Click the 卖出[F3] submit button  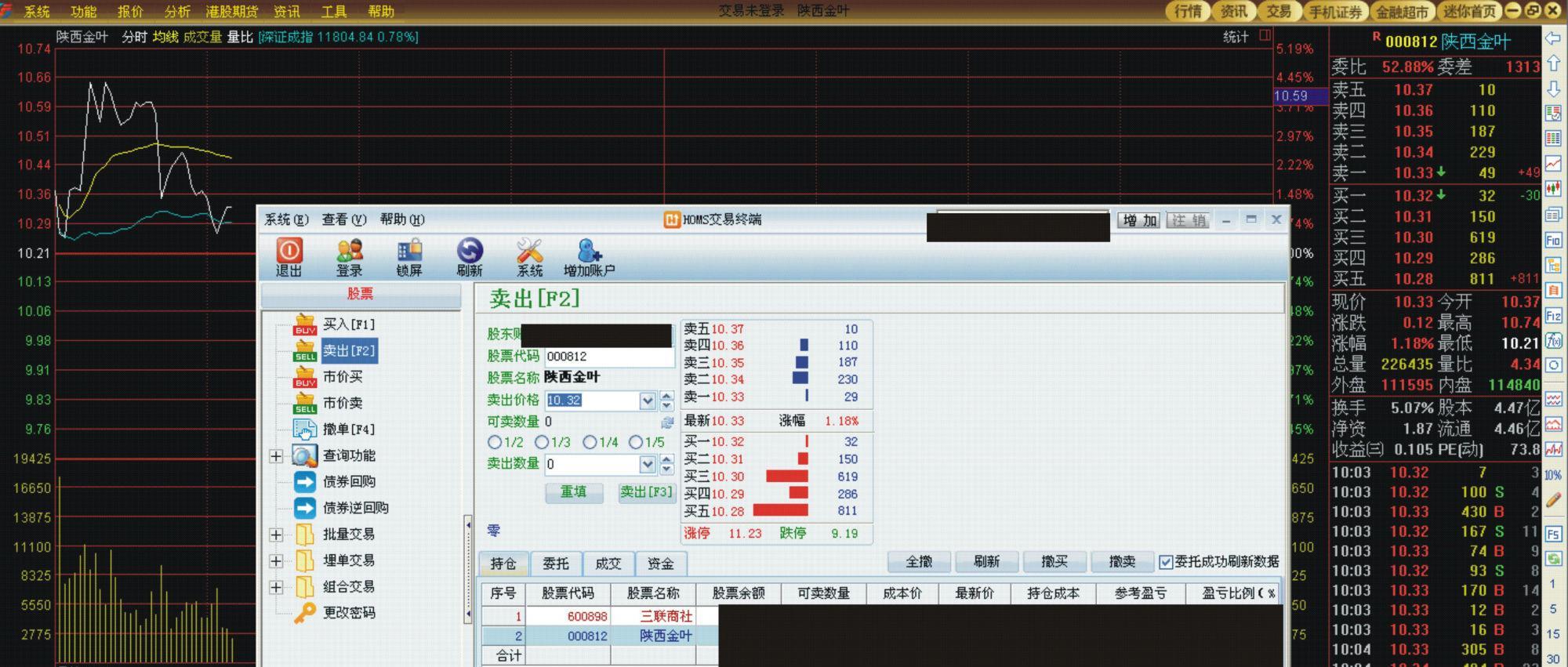(647, 492)
